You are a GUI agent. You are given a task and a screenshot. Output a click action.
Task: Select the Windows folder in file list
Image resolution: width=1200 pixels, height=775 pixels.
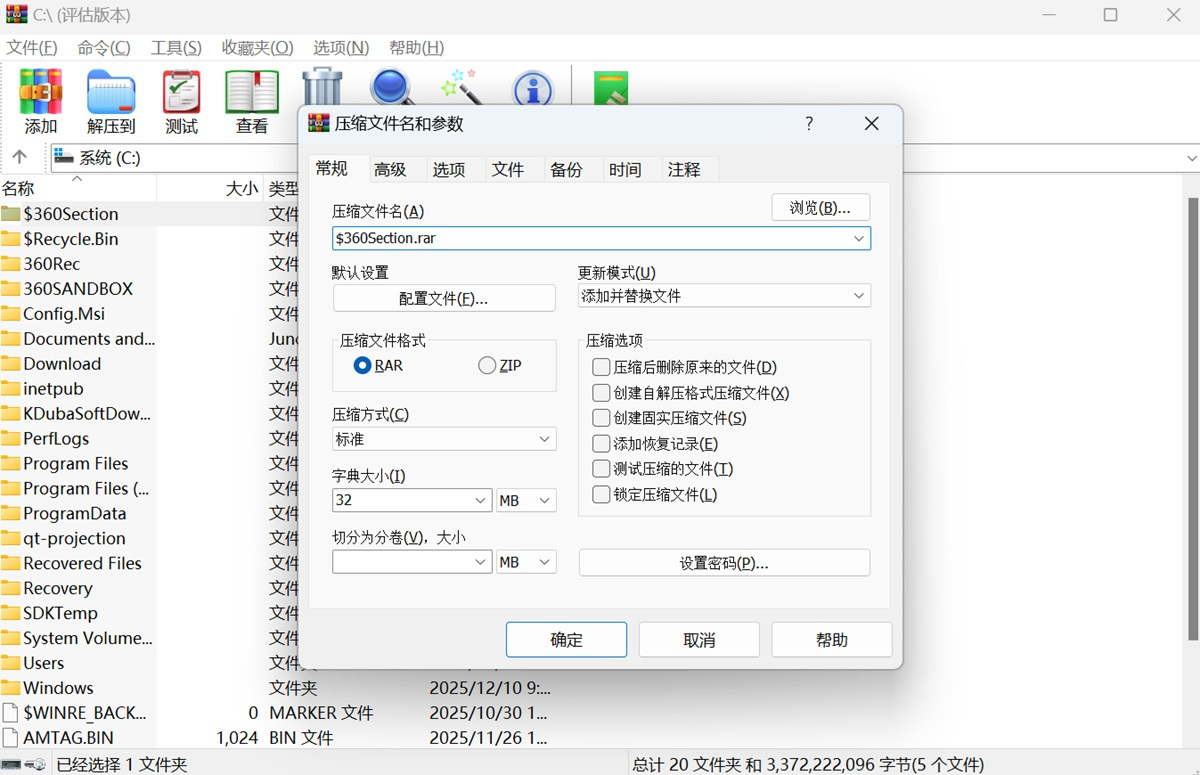(x=62, y=687)
